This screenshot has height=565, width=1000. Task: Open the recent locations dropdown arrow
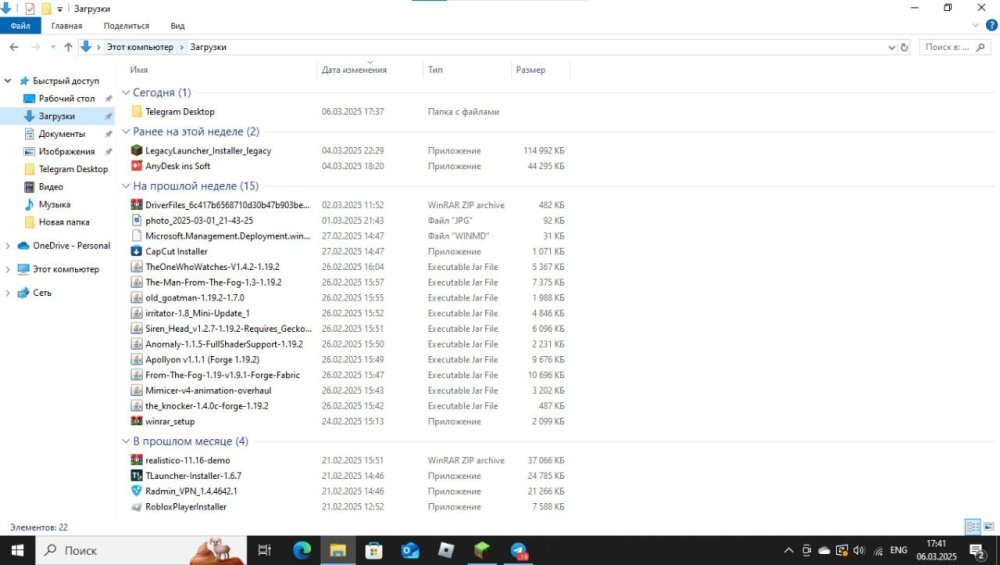click(x=52, y=47)
